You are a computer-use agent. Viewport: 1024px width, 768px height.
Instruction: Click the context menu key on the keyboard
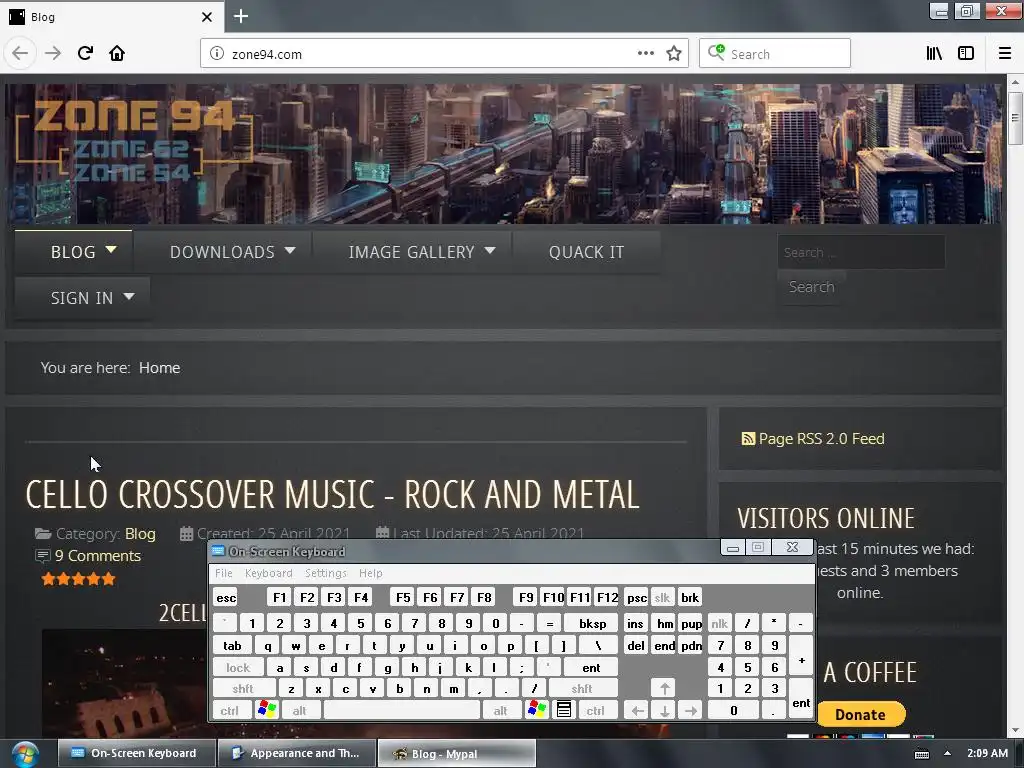pyautogui.click(x=564, y=710)
